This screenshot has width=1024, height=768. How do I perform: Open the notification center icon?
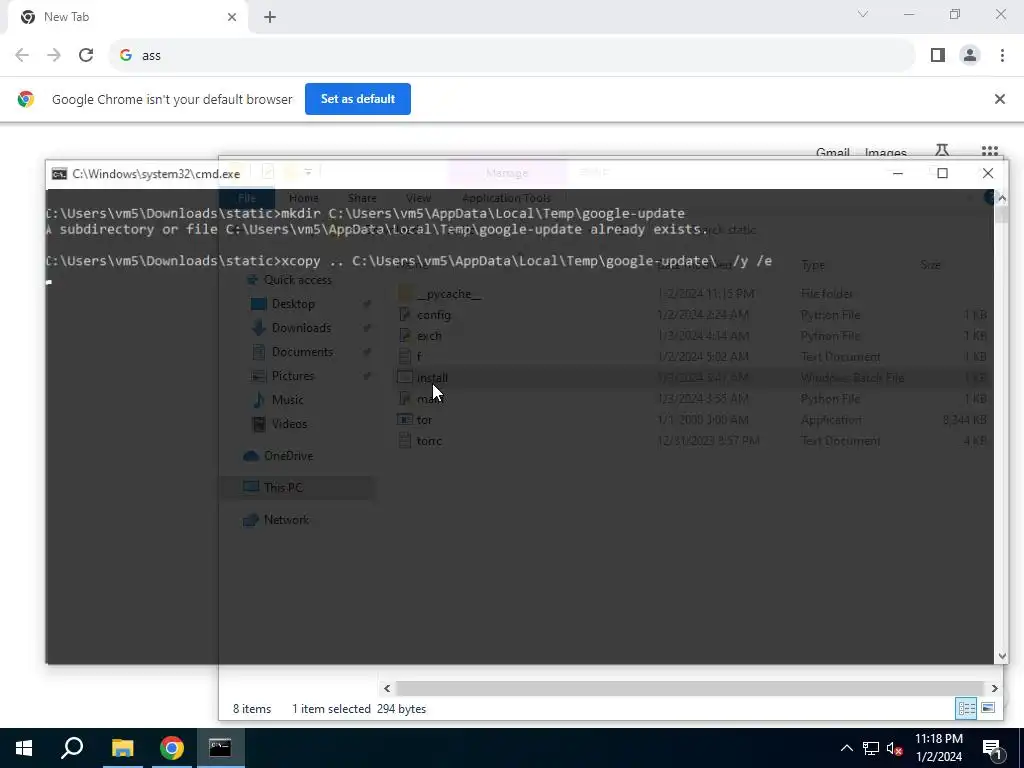(993, 748)
